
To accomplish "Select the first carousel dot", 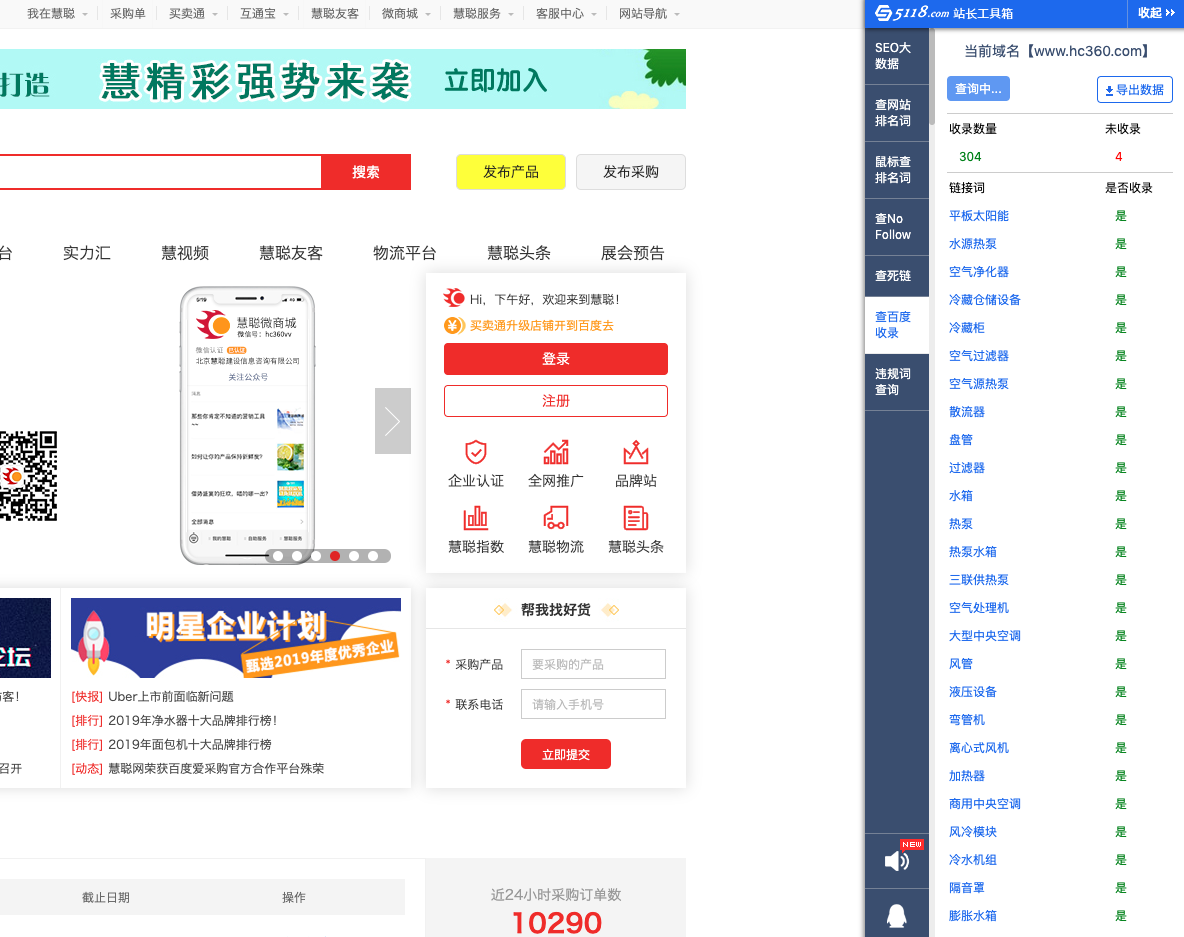I will (x=278, y=556).
